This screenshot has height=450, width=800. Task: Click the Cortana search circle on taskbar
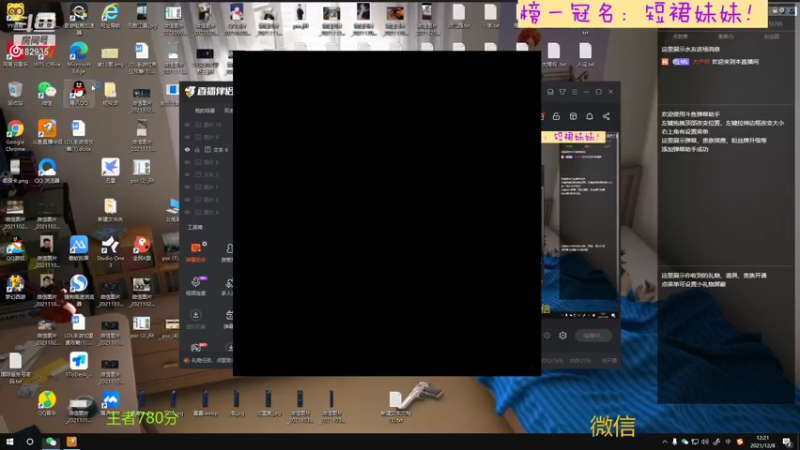click(30, 441)
